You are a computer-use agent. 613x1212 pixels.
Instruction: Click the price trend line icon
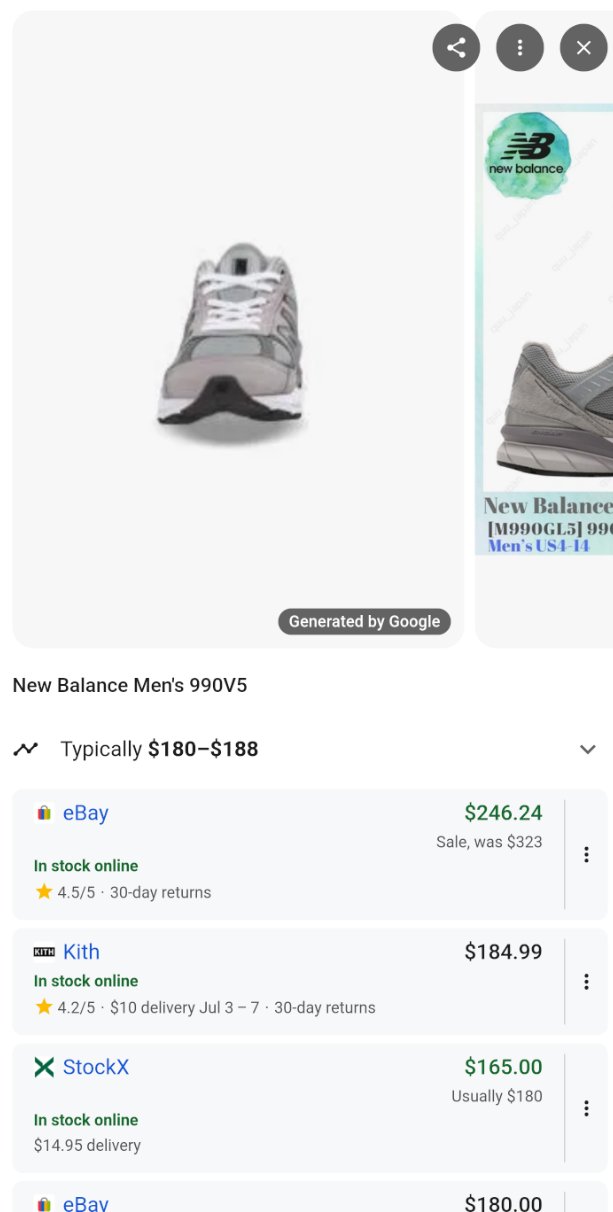tap(26, 749)
